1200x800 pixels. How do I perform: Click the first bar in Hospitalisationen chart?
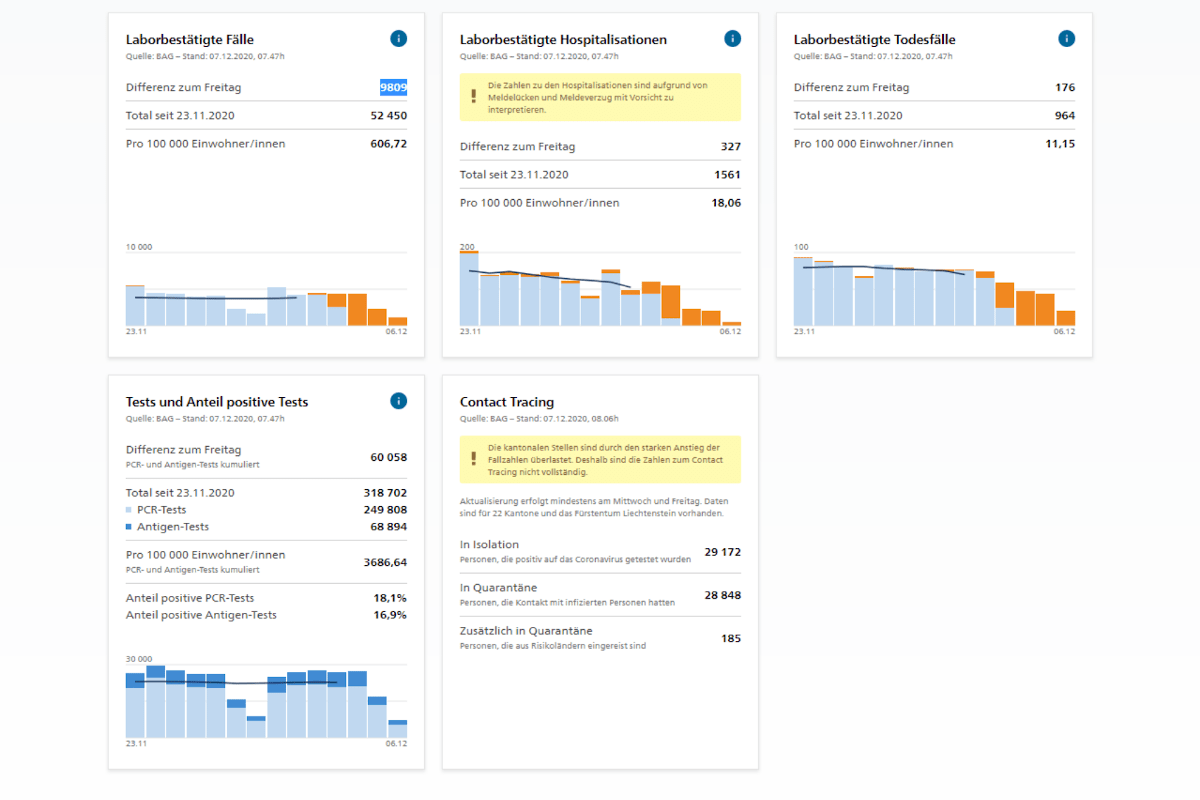pyautogui.click(x=469, y=288)
